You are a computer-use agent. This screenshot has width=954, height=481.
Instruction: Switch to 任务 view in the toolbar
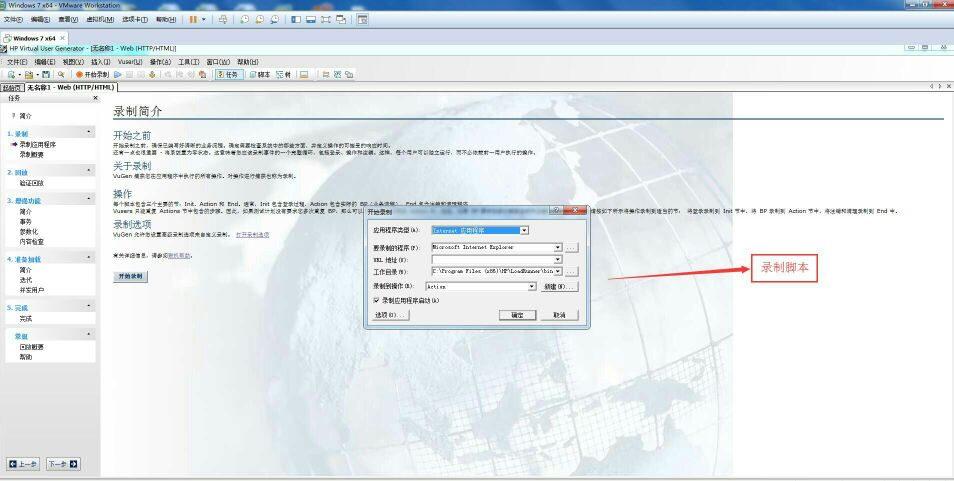point(228,74)
